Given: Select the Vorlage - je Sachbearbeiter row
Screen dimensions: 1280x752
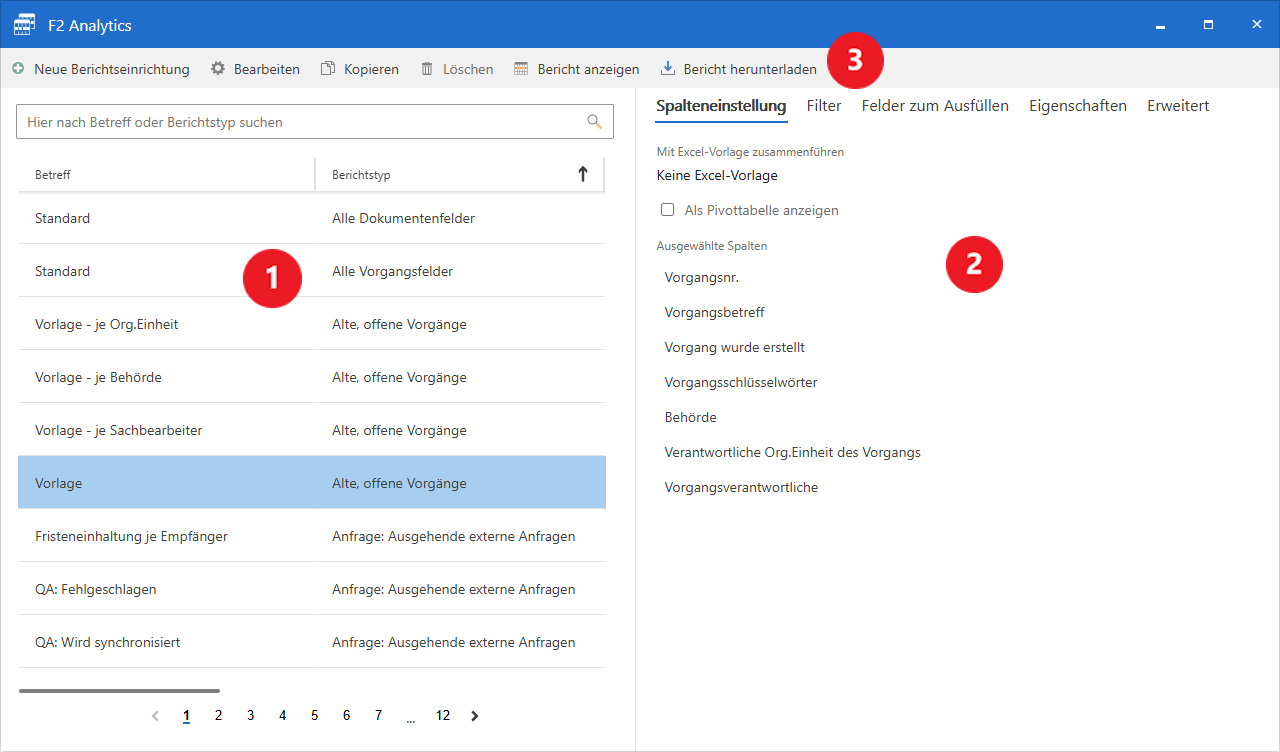Looking at the screenshot, I should tap(312, 430).
